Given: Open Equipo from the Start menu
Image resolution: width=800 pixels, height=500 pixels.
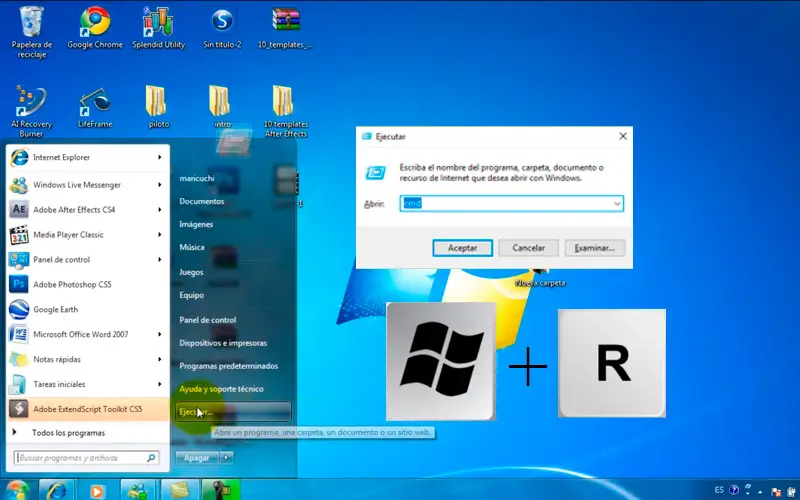Looking at the screenshot, I should (191, 295).
